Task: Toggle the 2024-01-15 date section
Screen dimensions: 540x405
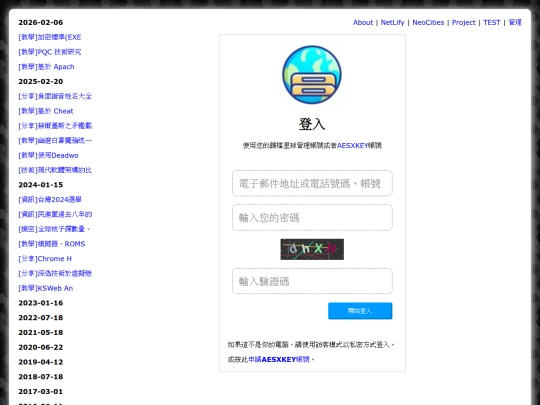Action: [x=41, y=185]
